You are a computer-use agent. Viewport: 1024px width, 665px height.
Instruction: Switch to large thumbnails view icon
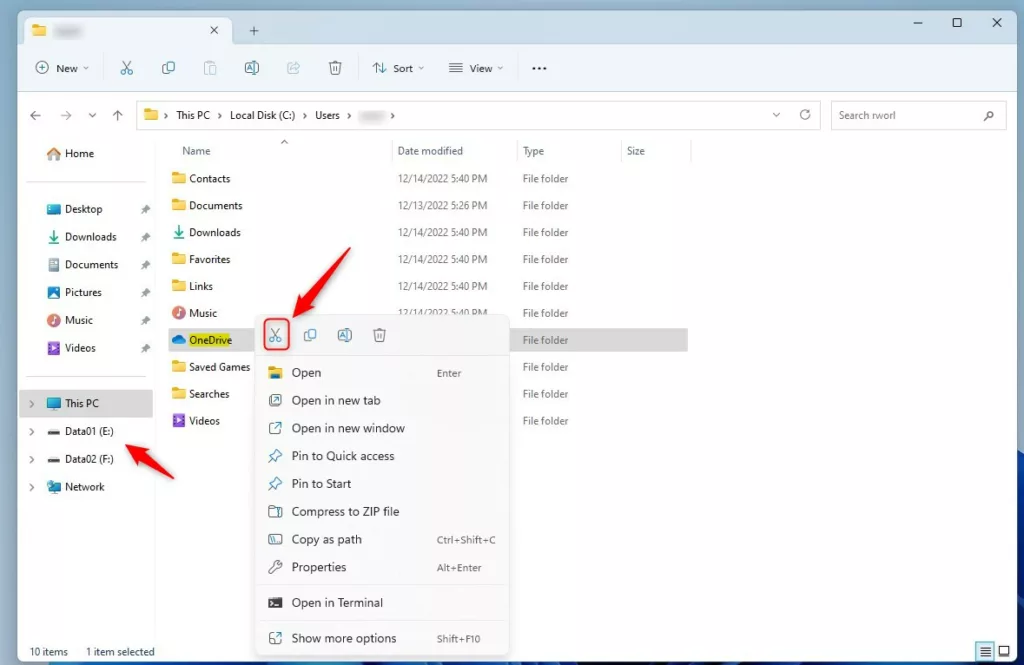(1004, 652)
